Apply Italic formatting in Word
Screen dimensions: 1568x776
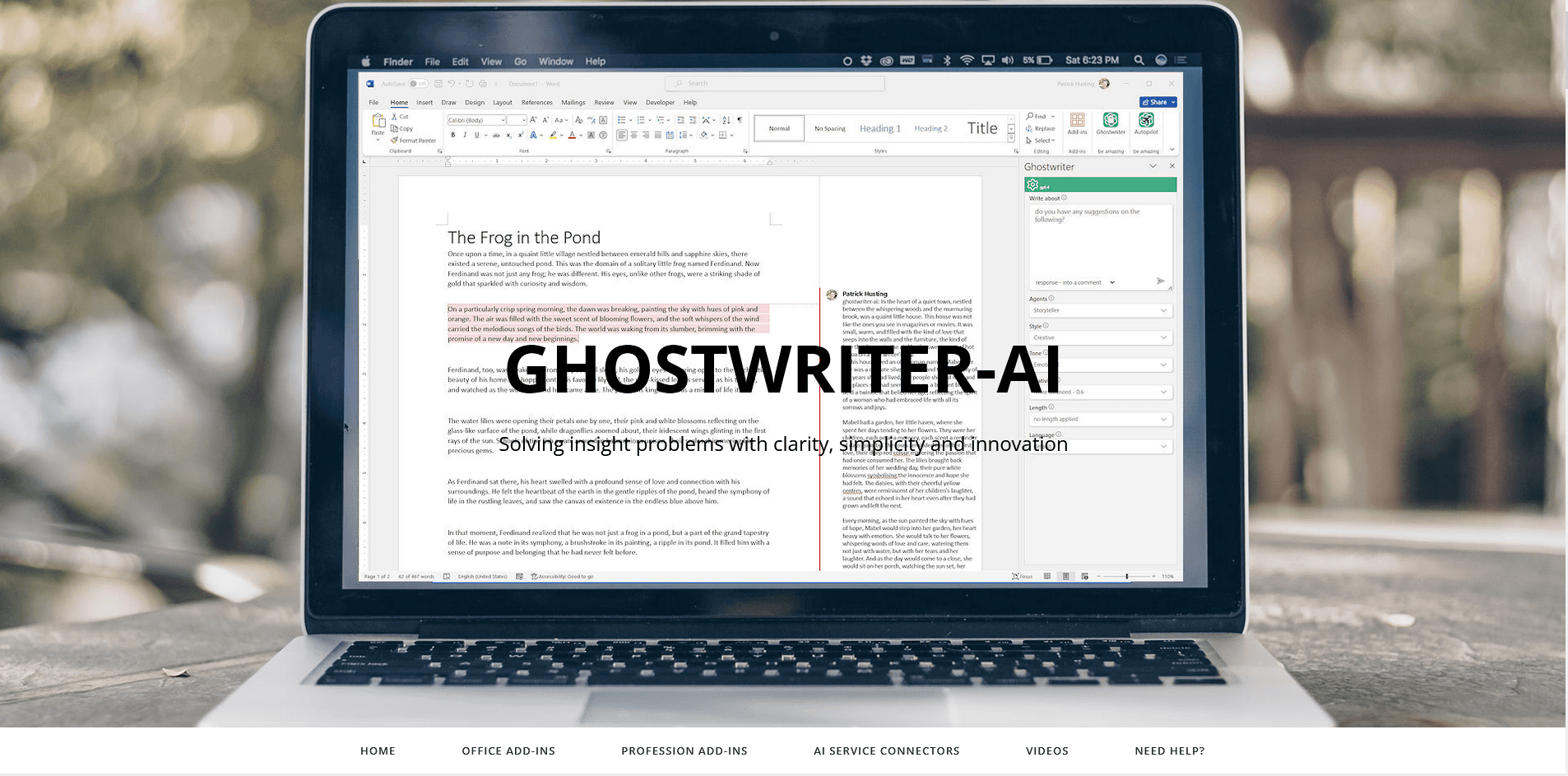point(465,135)
